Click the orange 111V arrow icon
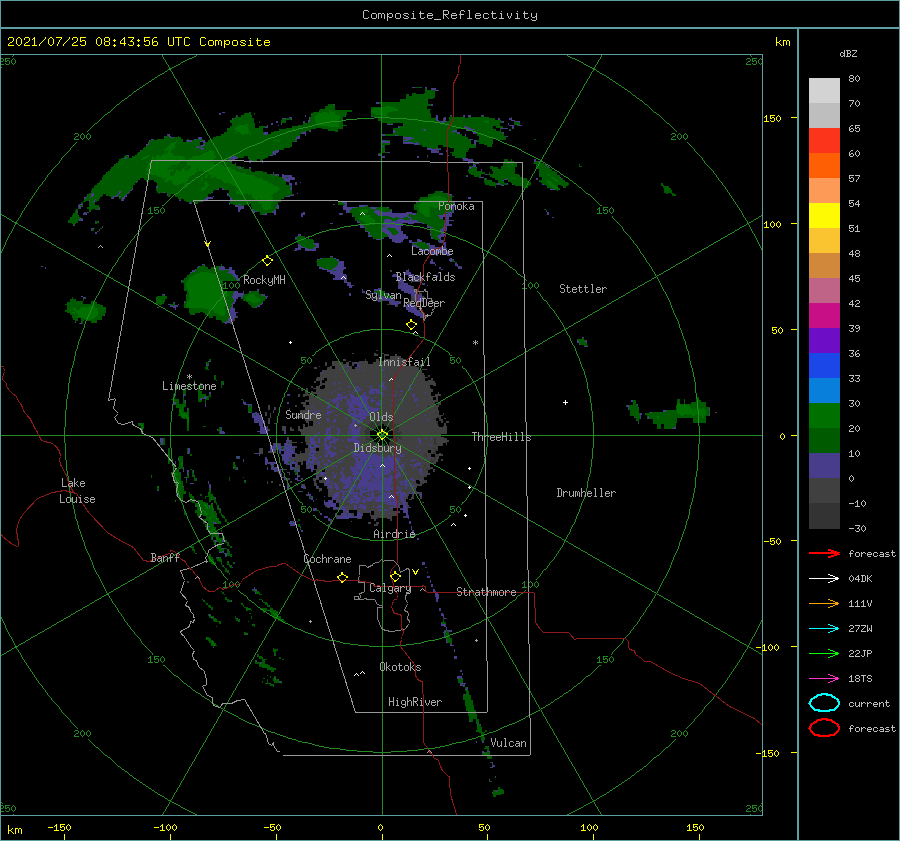Viewport: 900px width, 841px height. (824, 603)
